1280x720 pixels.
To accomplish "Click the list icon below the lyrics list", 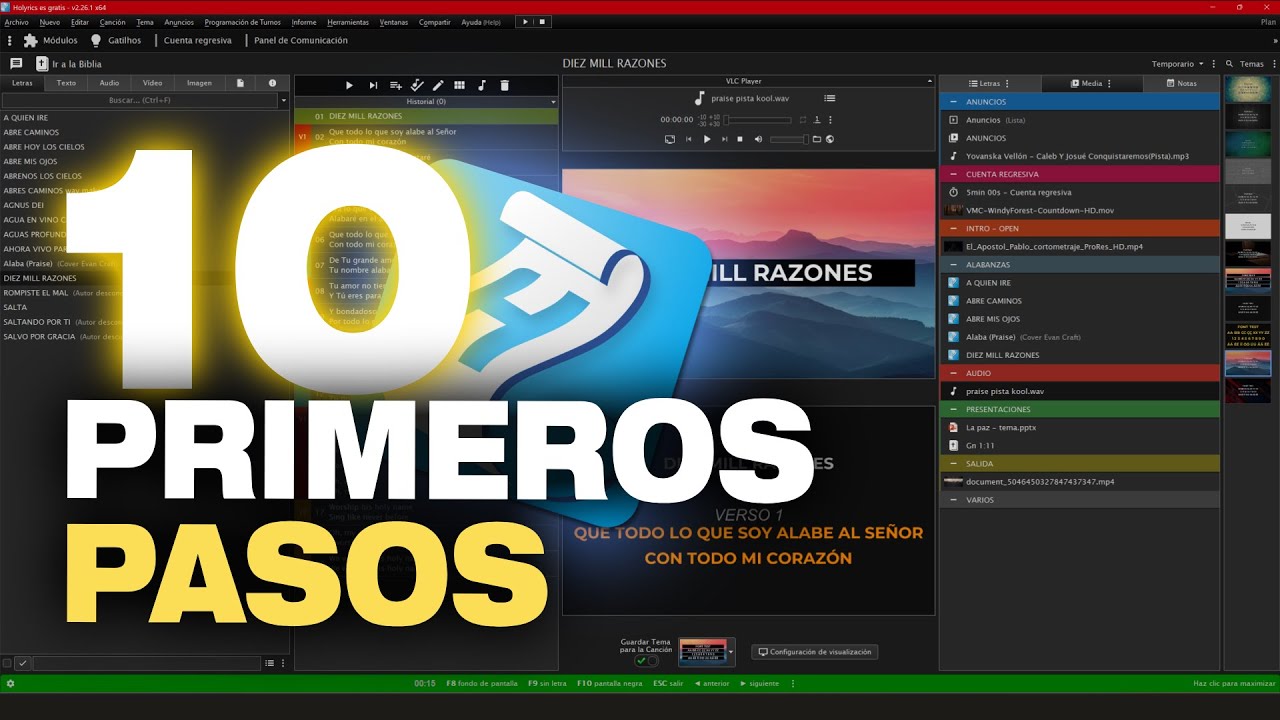I will (x=269, y=663).
